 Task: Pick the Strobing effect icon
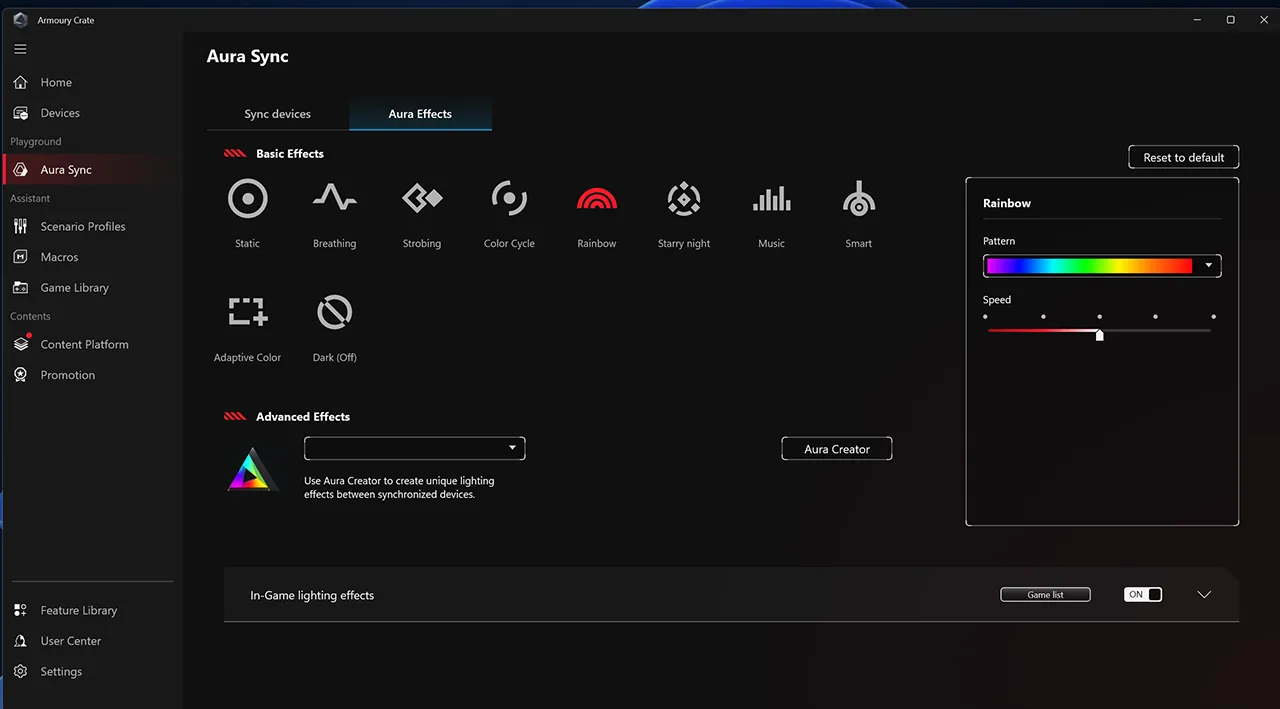[422, 198]
